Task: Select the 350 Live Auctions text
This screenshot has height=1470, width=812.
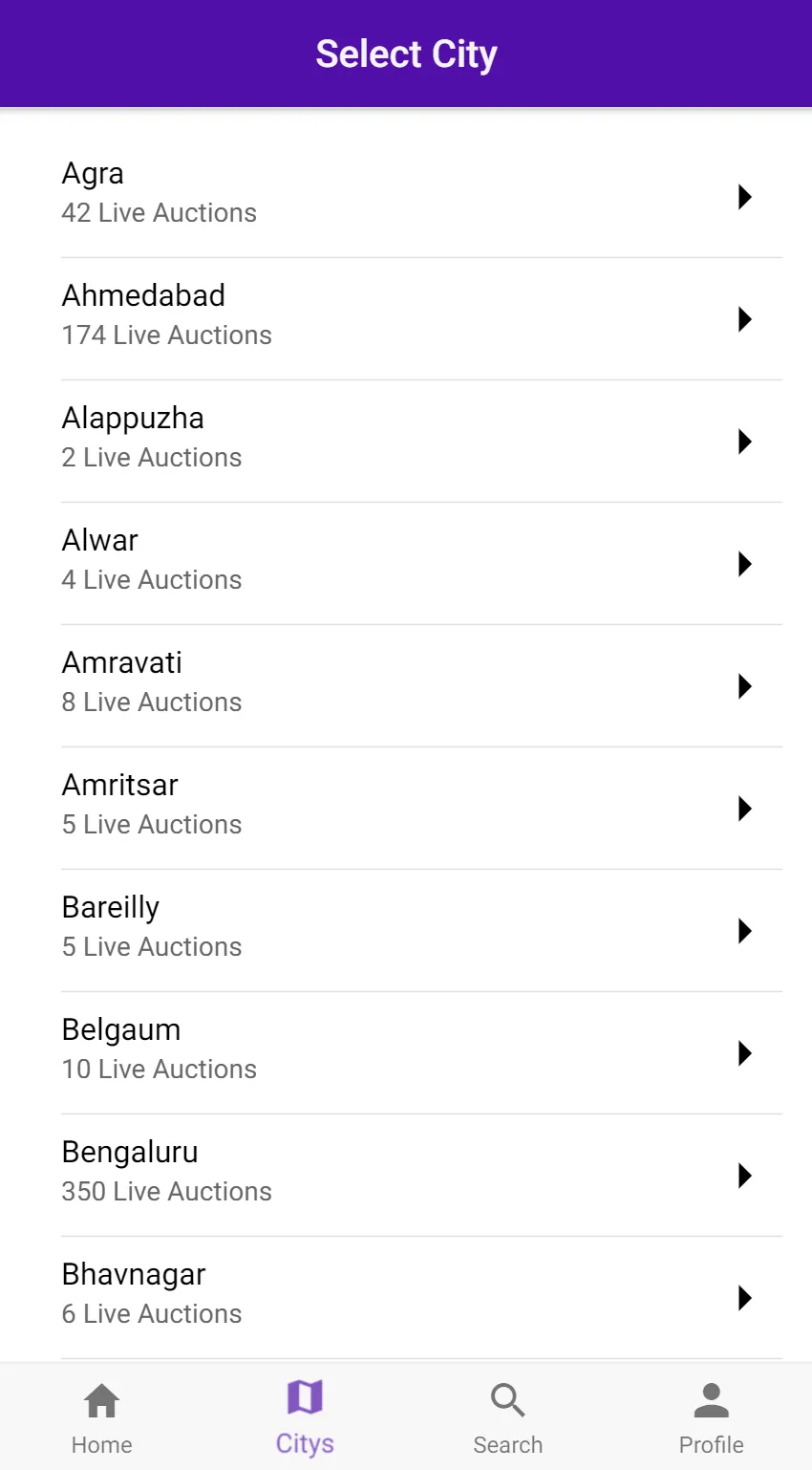Action: (167, 1191)
